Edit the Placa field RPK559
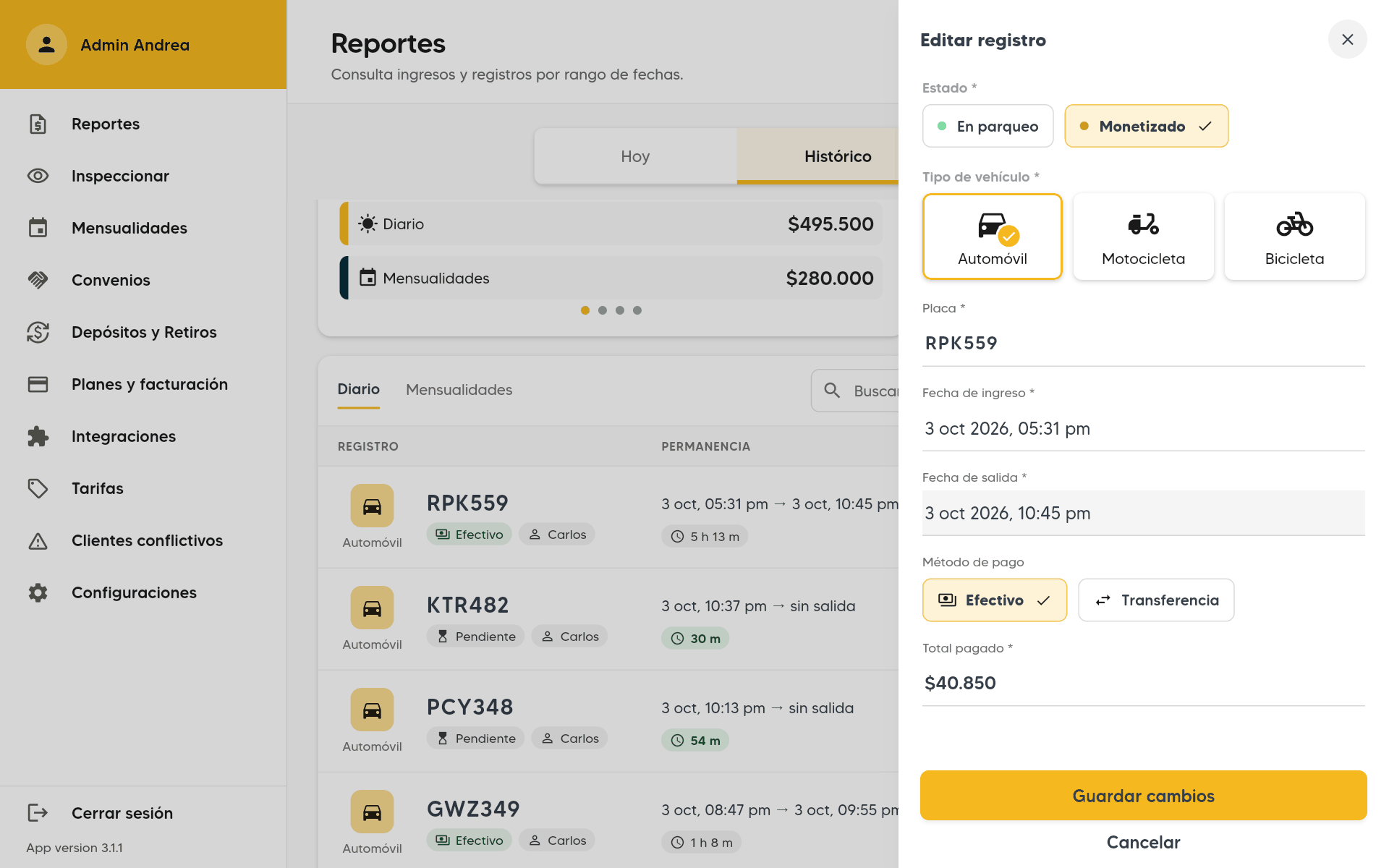The height and width of the screenshot is (868, 1389). coord(1143,344)
